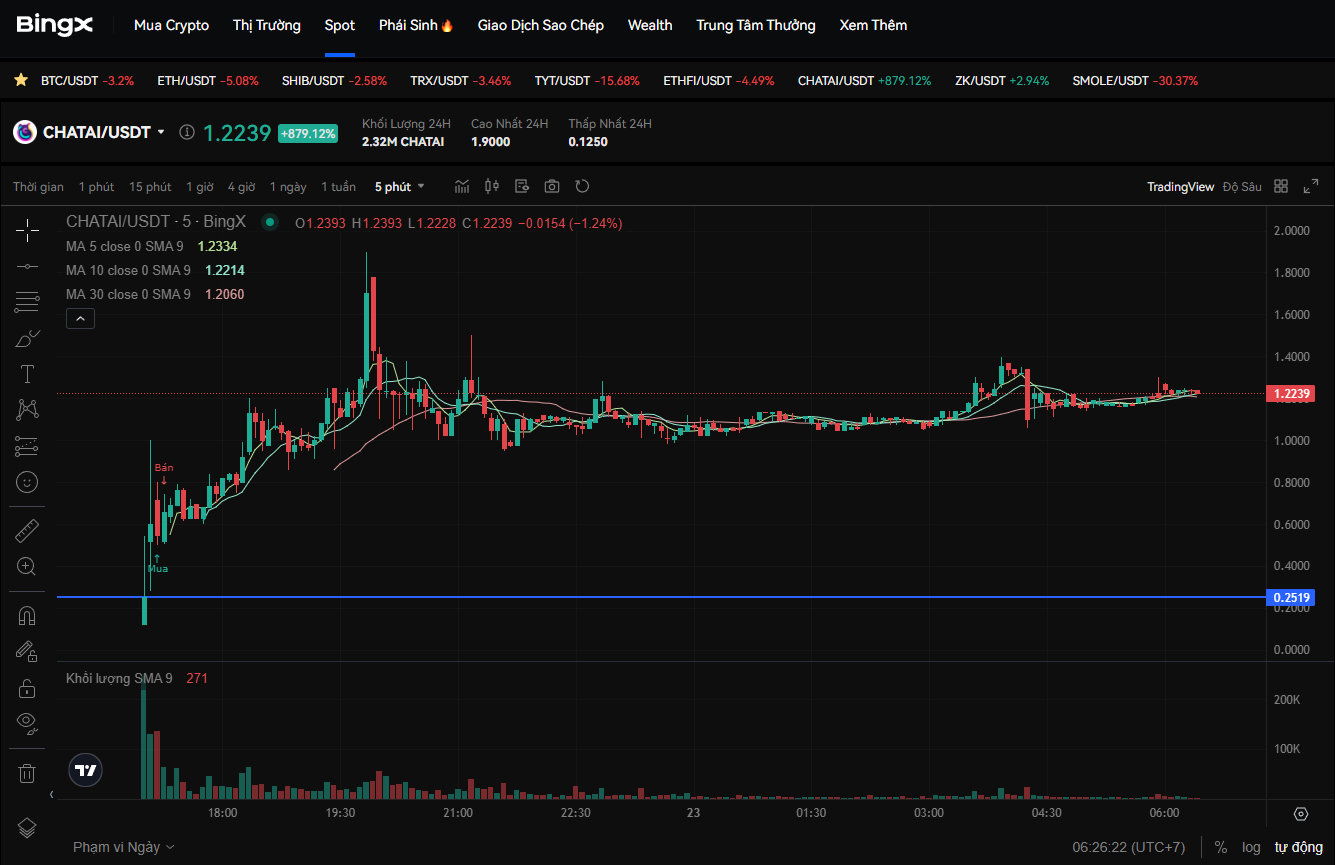Open the 5 phút timeframe dropdown

(x=400, y=187)
